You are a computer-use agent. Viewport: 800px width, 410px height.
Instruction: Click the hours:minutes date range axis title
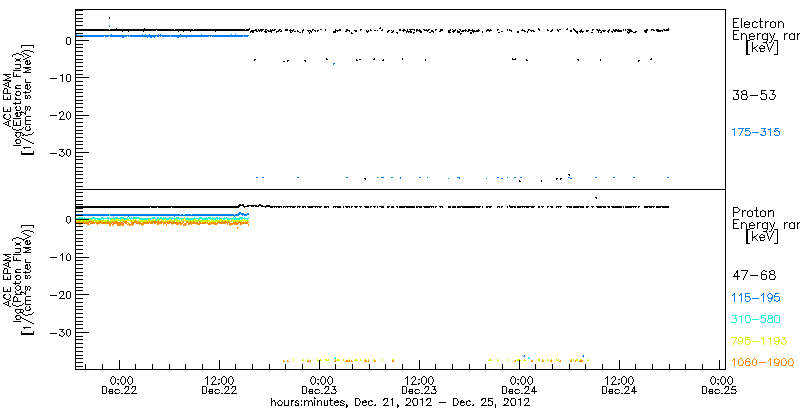pos(400,403)
